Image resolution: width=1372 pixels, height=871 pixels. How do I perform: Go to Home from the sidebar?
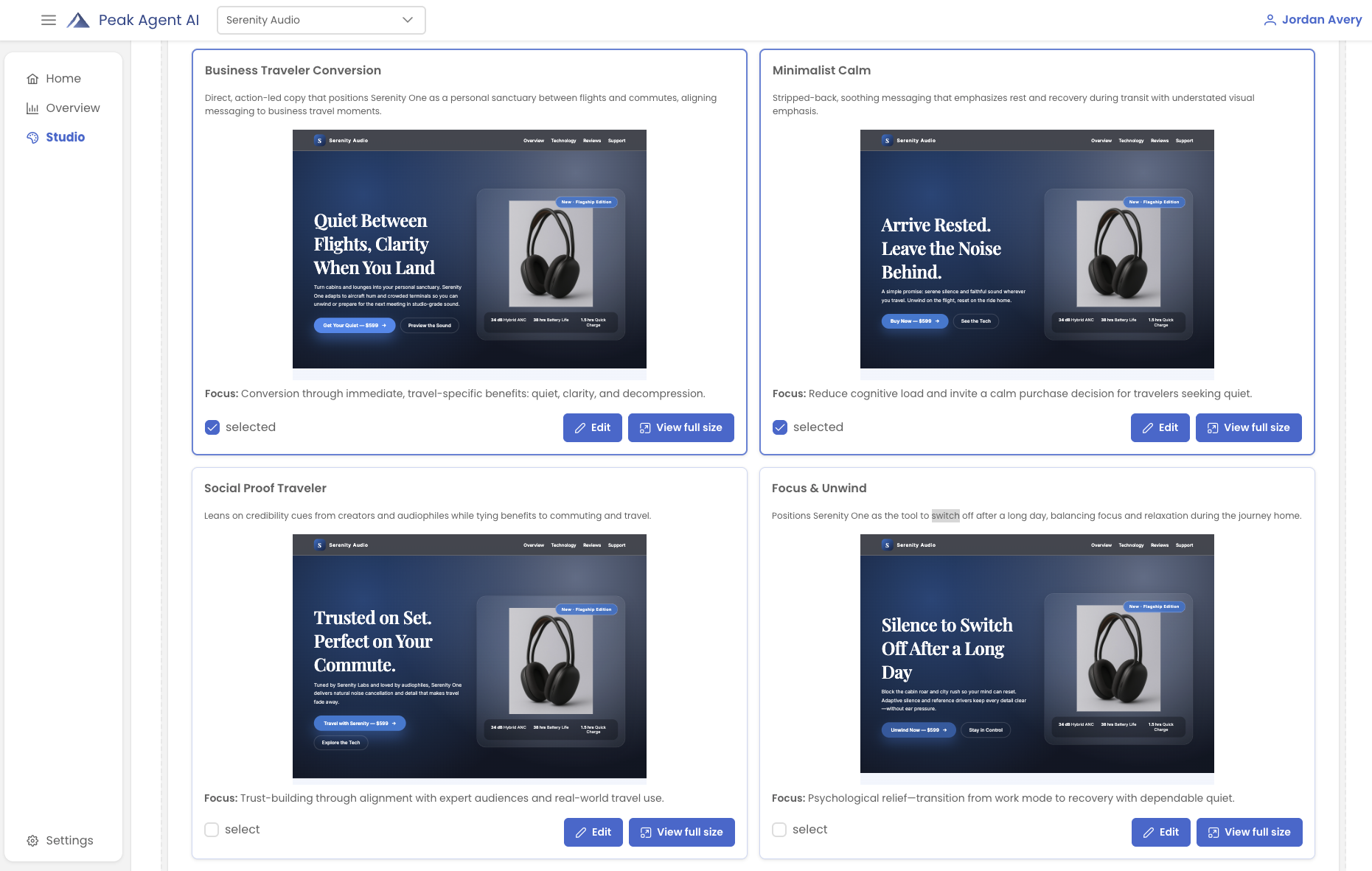coord(63,78)
